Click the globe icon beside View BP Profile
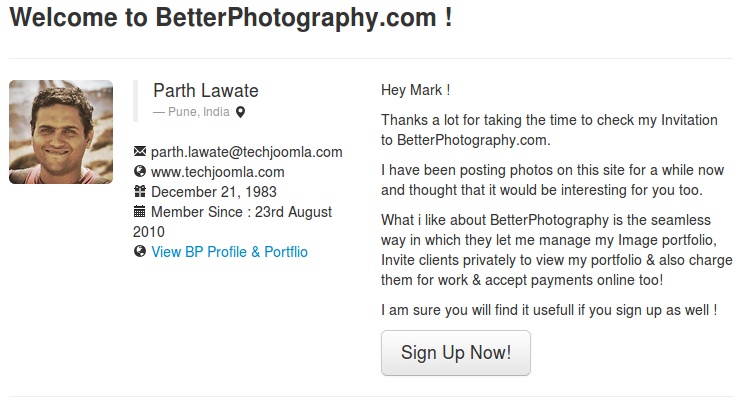 pos(139,252)
